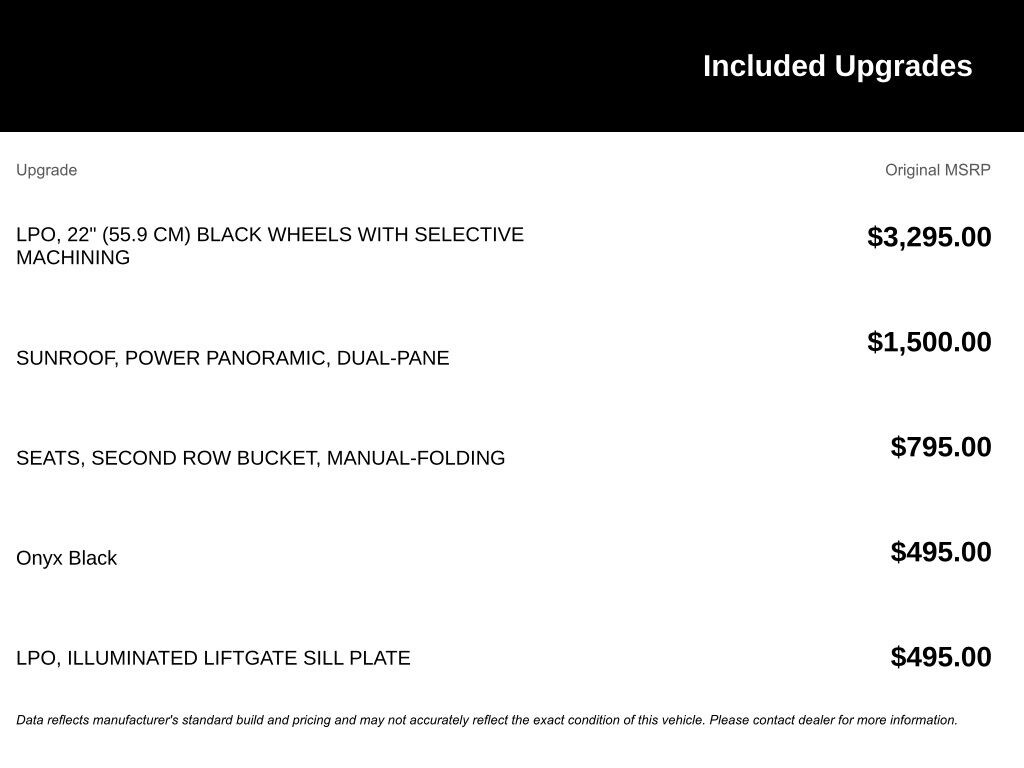
Task: Click the Original MSRP column header
Action: (x=937, y=170)
